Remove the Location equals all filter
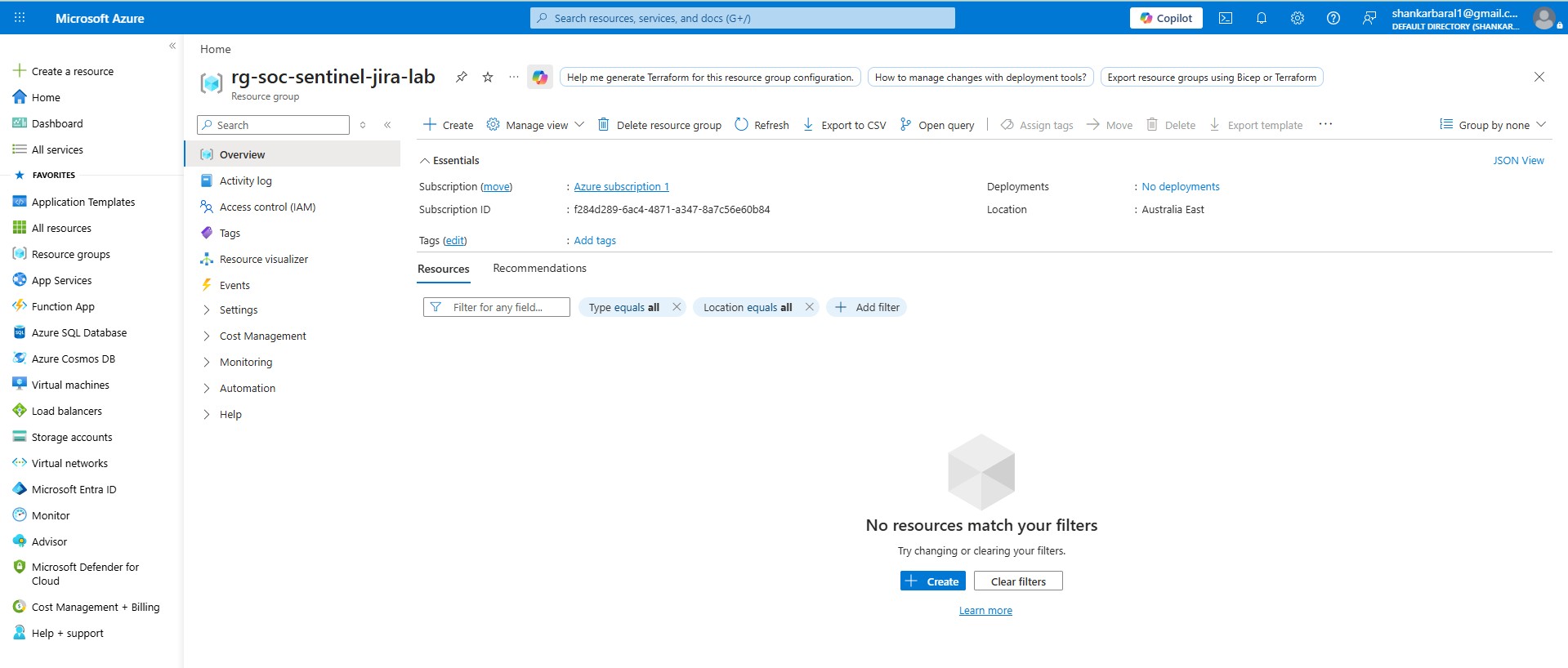The image size is (1568, 668). (x=810, y=307)
